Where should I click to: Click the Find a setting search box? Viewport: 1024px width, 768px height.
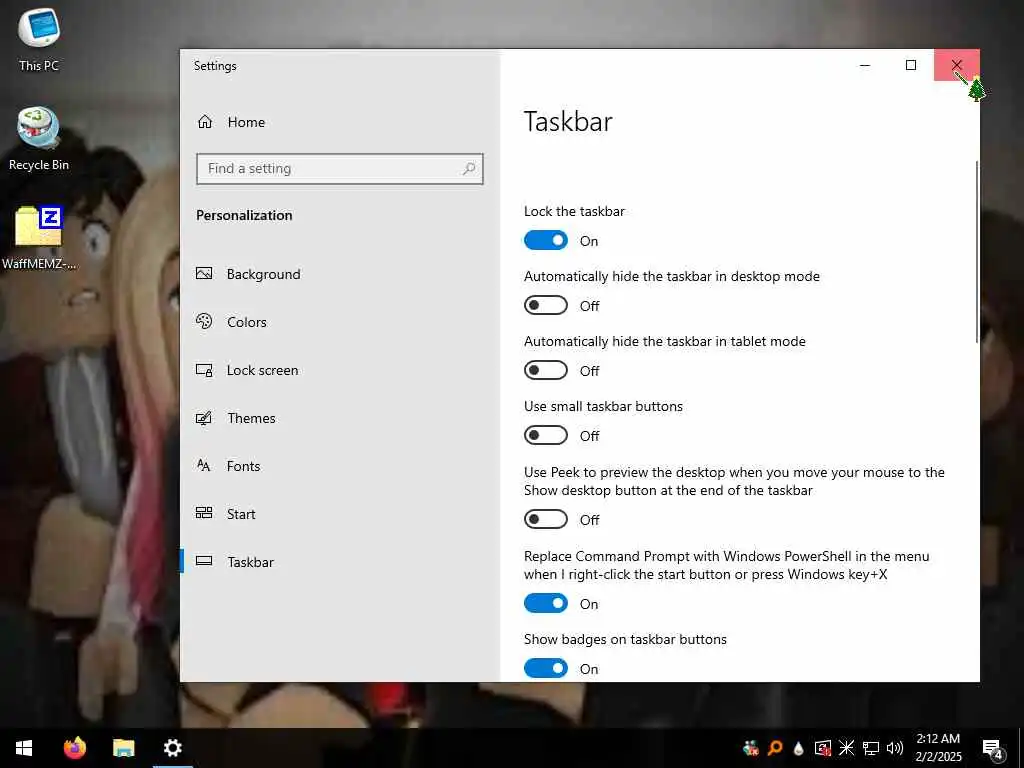pos(340,168)
